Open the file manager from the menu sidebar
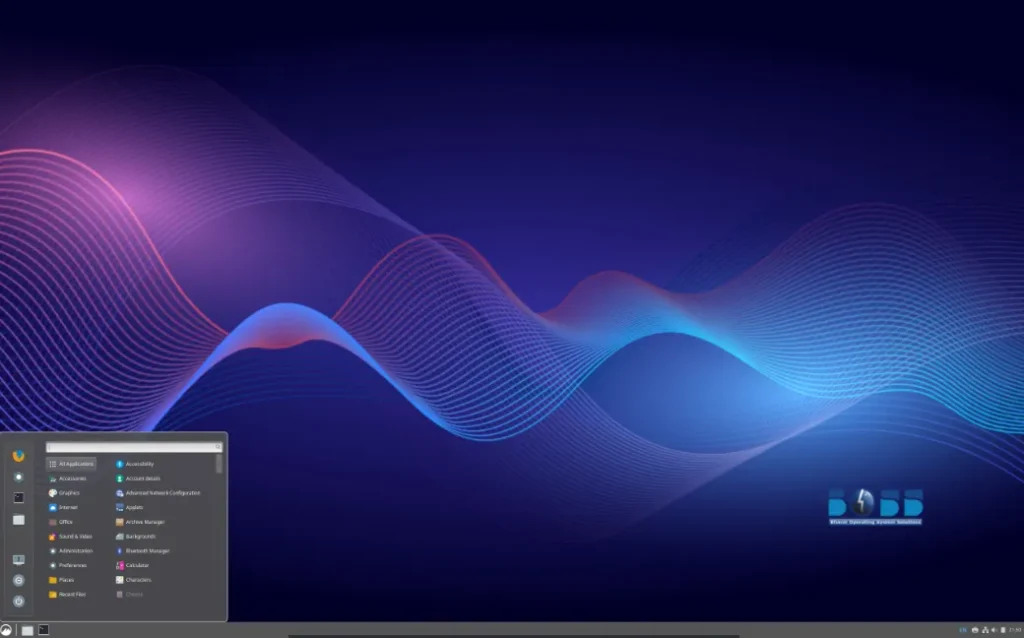Viewport: 1024px width, 638px height. 18,519
